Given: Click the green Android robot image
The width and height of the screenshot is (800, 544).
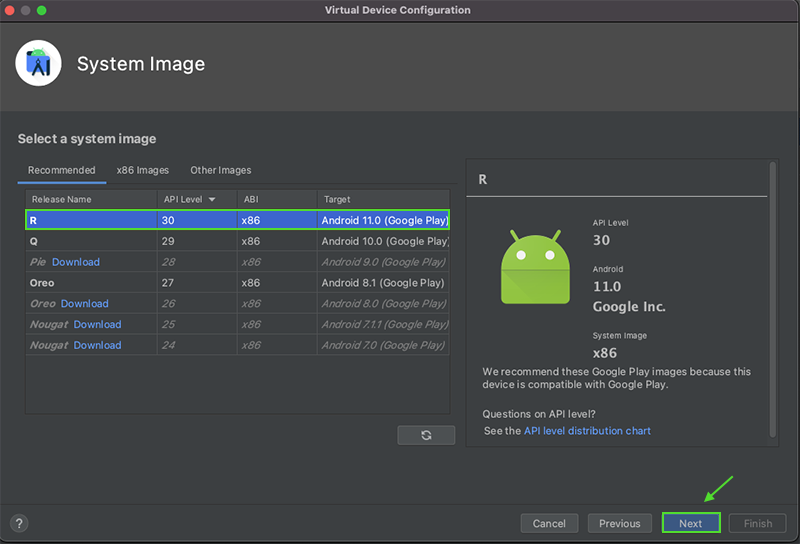Looking at the screenshot, I should coord(535,268).
